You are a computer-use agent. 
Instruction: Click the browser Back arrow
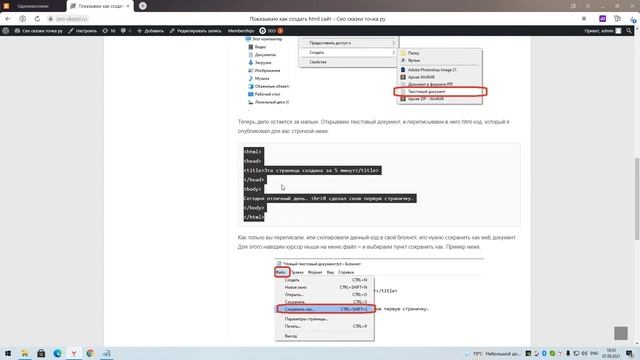point(8,19)
